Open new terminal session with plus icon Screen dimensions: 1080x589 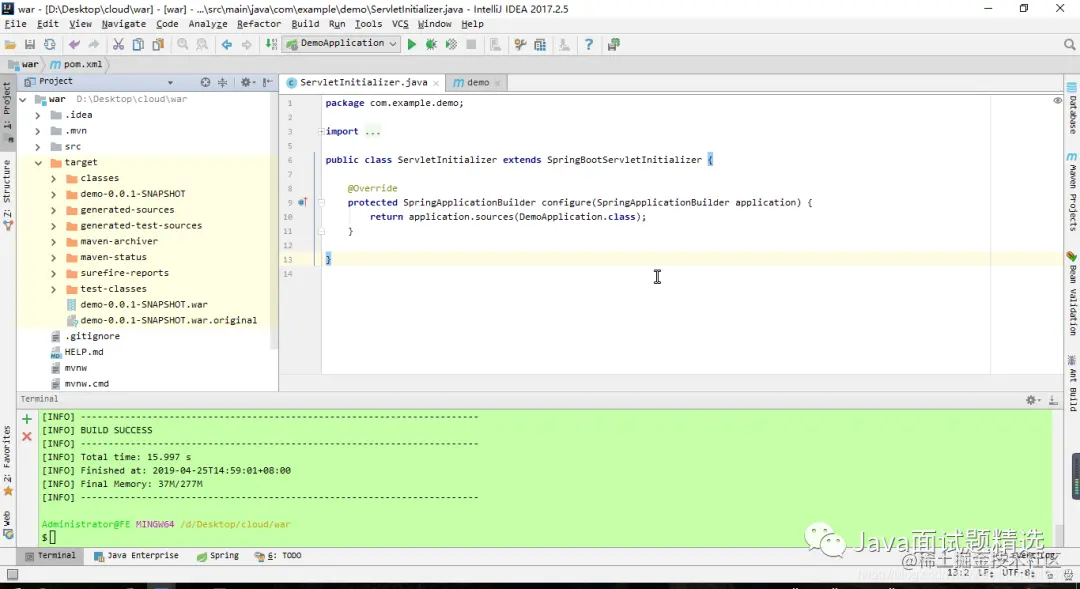tap(27, 419)
